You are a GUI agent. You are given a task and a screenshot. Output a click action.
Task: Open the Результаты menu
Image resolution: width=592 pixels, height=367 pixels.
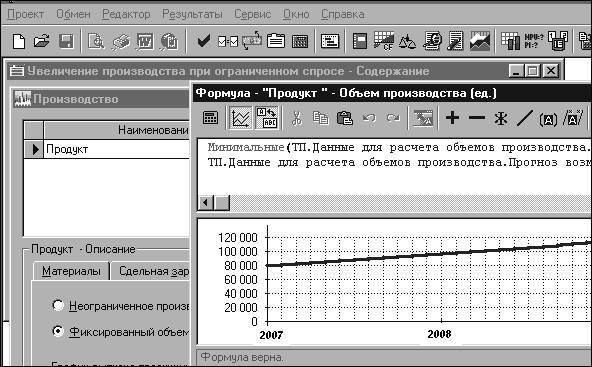coord(192,14)
